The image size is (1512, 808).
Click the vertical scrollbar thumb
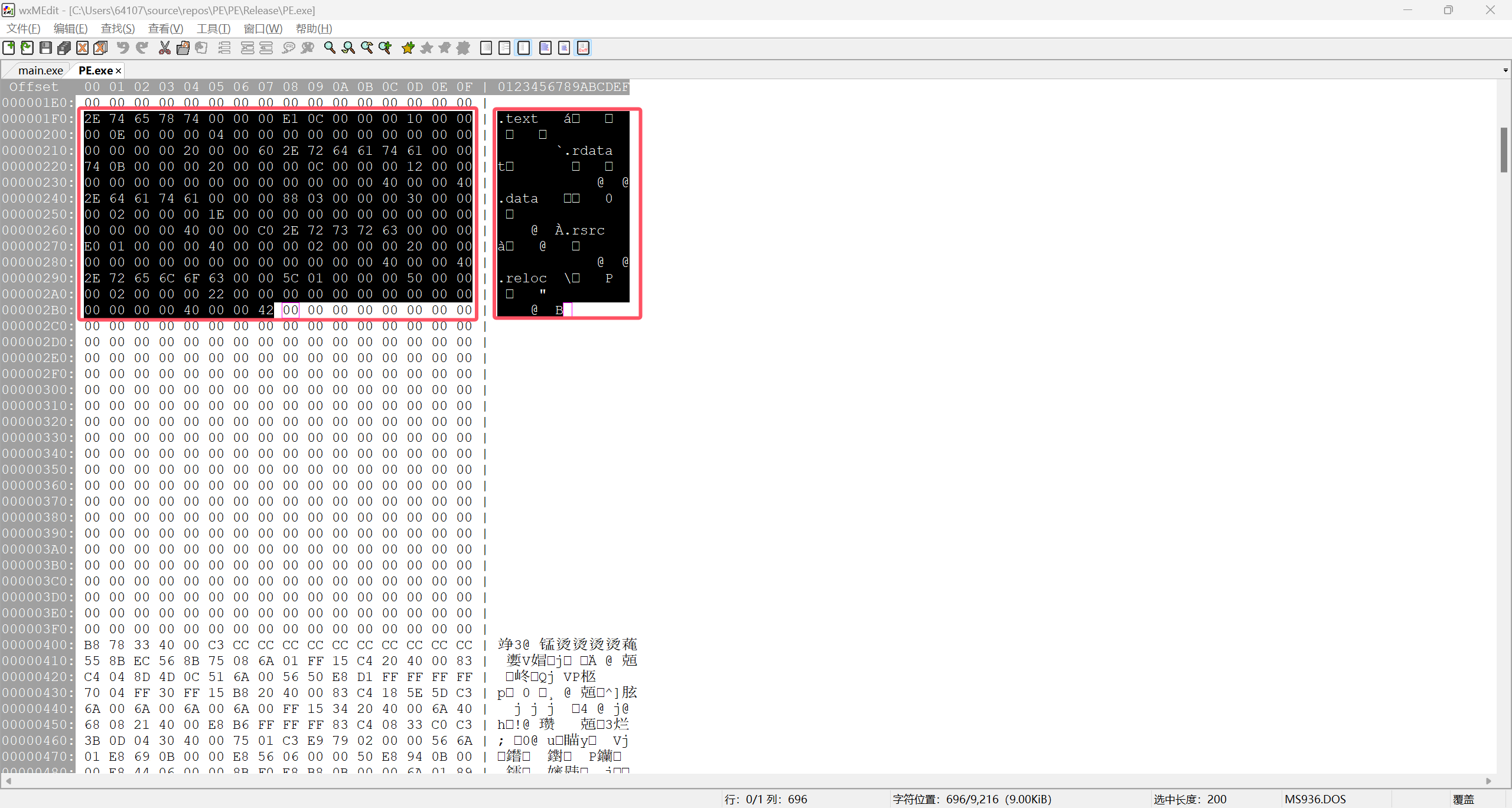(x=1504, y=150)
